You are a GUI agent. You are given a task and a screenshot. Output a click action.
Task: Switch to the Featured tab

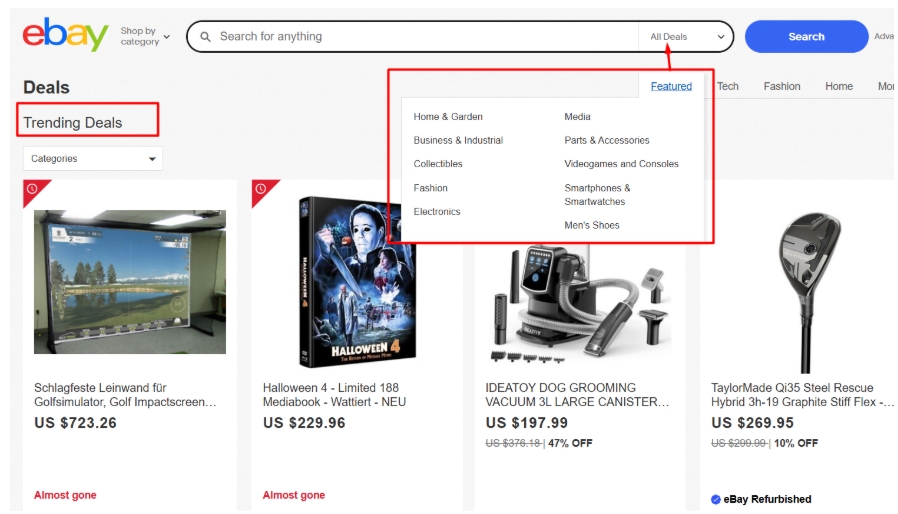coord(671,86)
